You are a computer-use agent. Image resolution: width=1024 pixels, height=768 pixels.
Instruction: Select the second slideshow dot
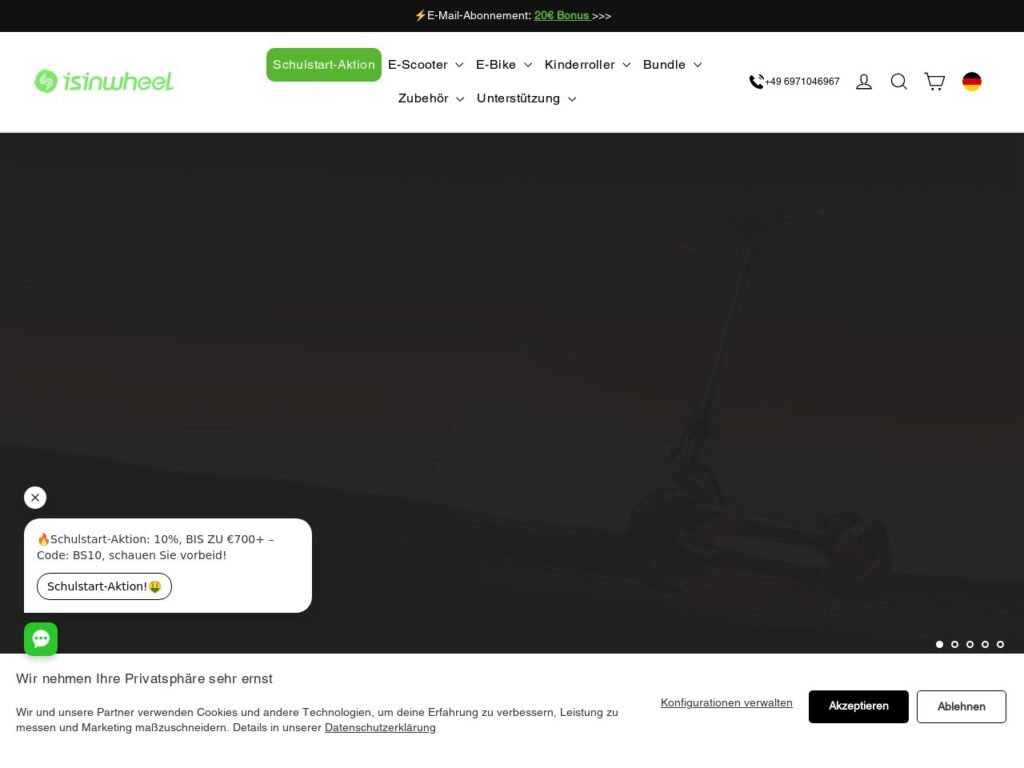955,645
